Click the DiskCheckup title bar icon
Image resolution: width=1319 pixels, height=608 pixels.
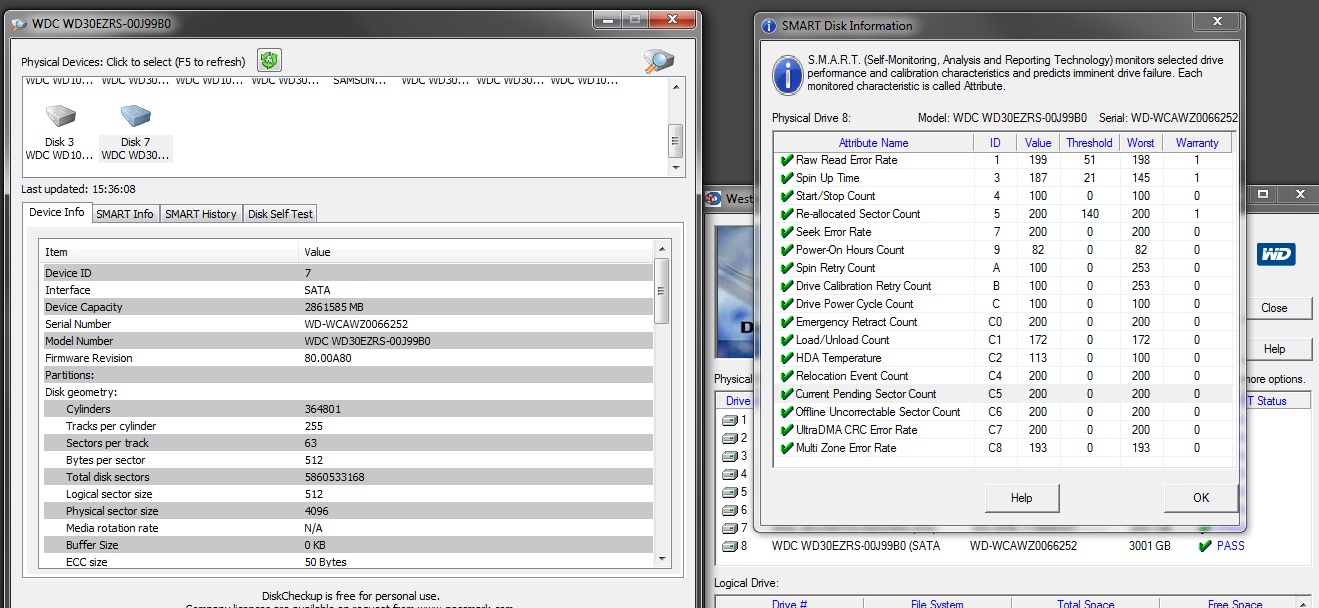[x=20, y=23]
